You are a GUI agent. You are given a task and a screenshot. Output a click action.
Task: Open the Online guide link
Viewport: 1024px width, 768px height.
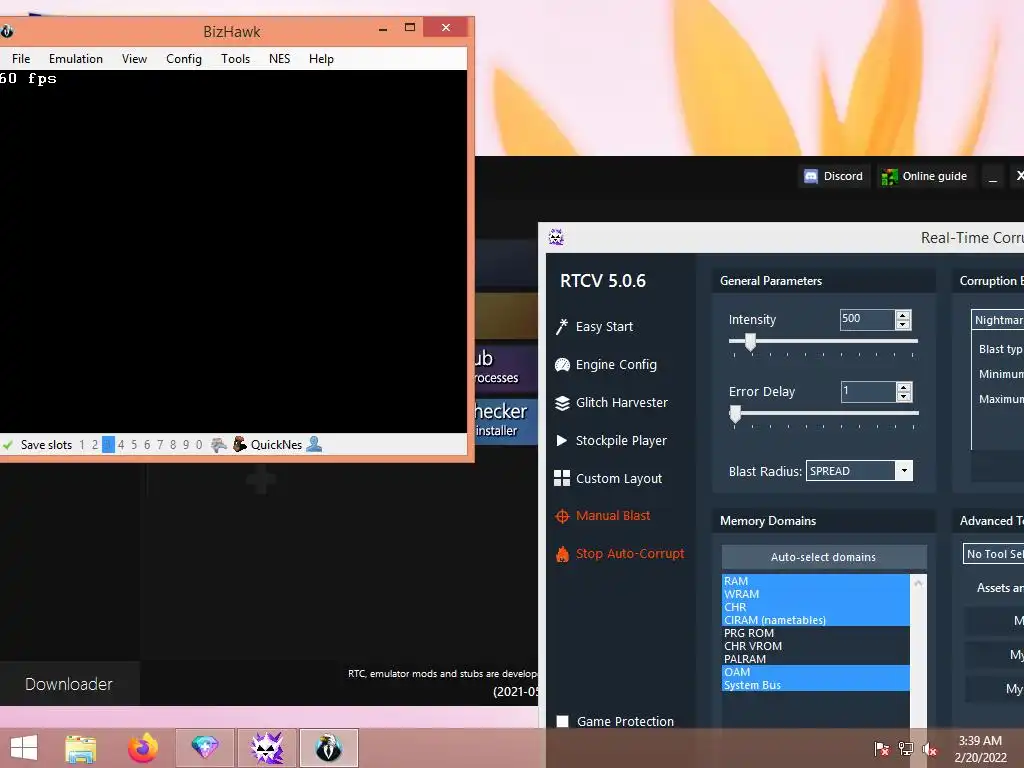935,176
